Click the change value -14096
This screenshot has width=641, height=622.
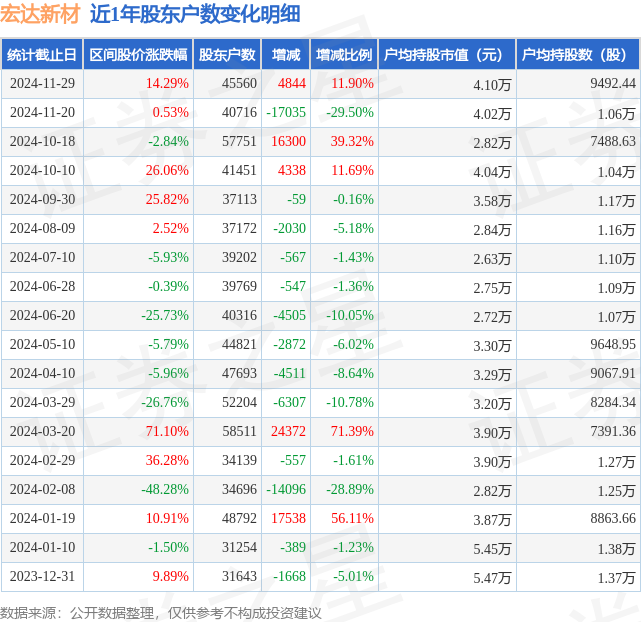click(286, 490)
